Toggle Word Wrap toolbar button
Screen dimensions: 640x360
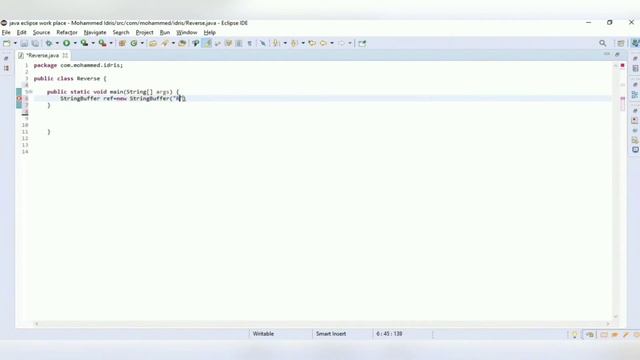[x=218, y=43]
